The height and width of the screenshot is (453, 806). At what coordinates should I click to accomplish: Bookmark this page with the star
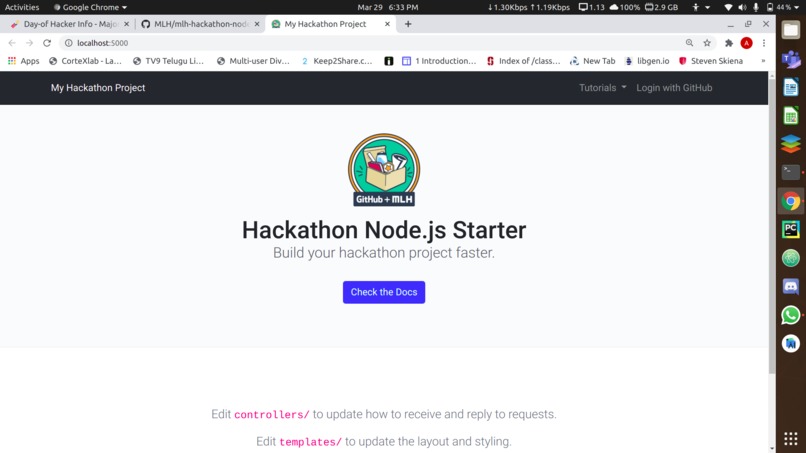point(707,43)
